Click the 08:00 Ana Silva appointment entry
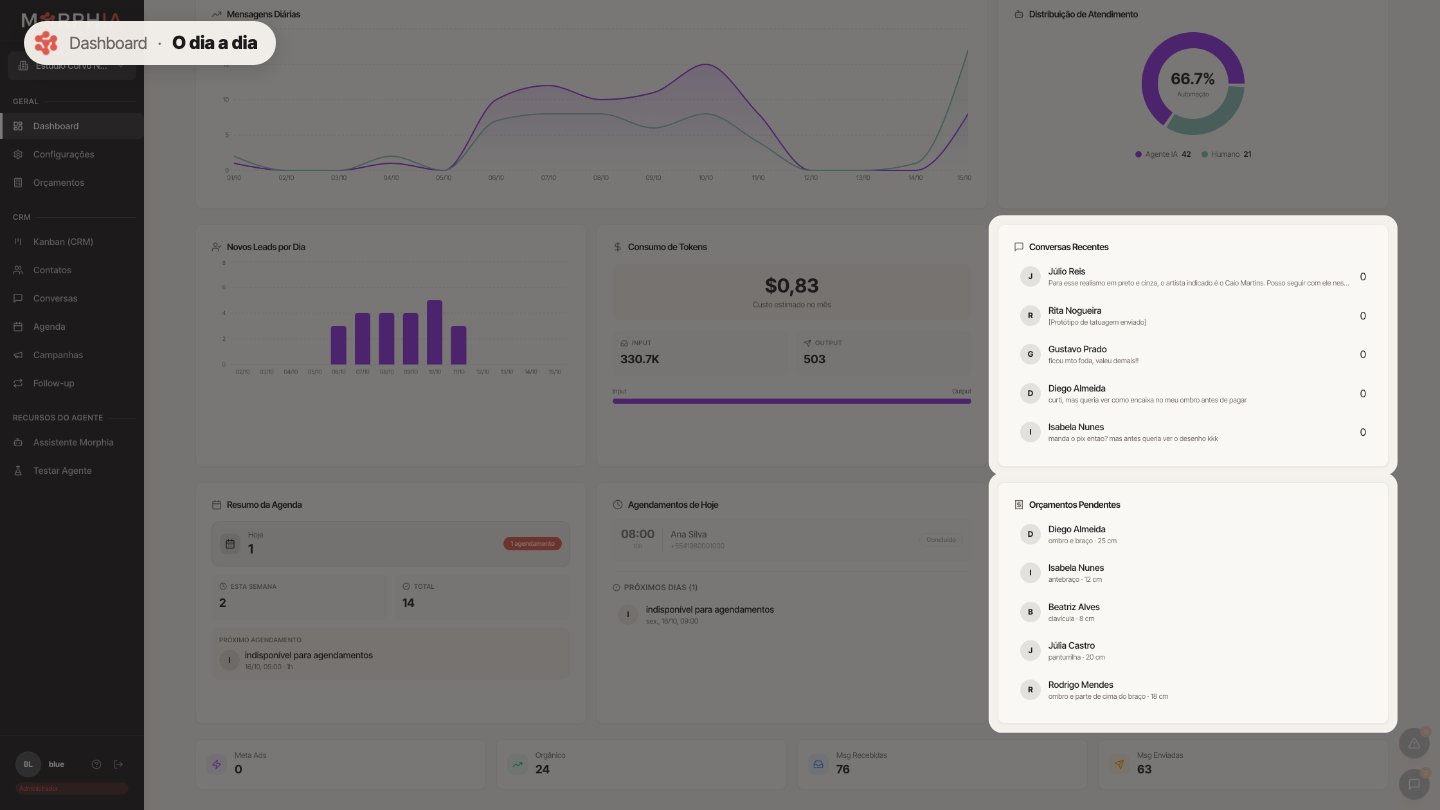The height and width of the screenshot is (810, 1440). pyautogui.click(x=792, y=540)
